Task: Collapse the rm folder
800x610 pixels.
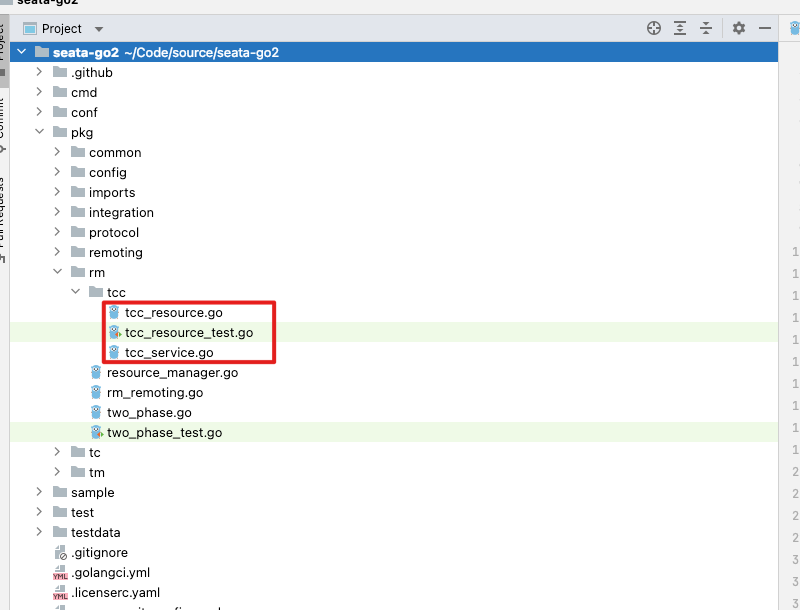Action: (x=58, y=271)
